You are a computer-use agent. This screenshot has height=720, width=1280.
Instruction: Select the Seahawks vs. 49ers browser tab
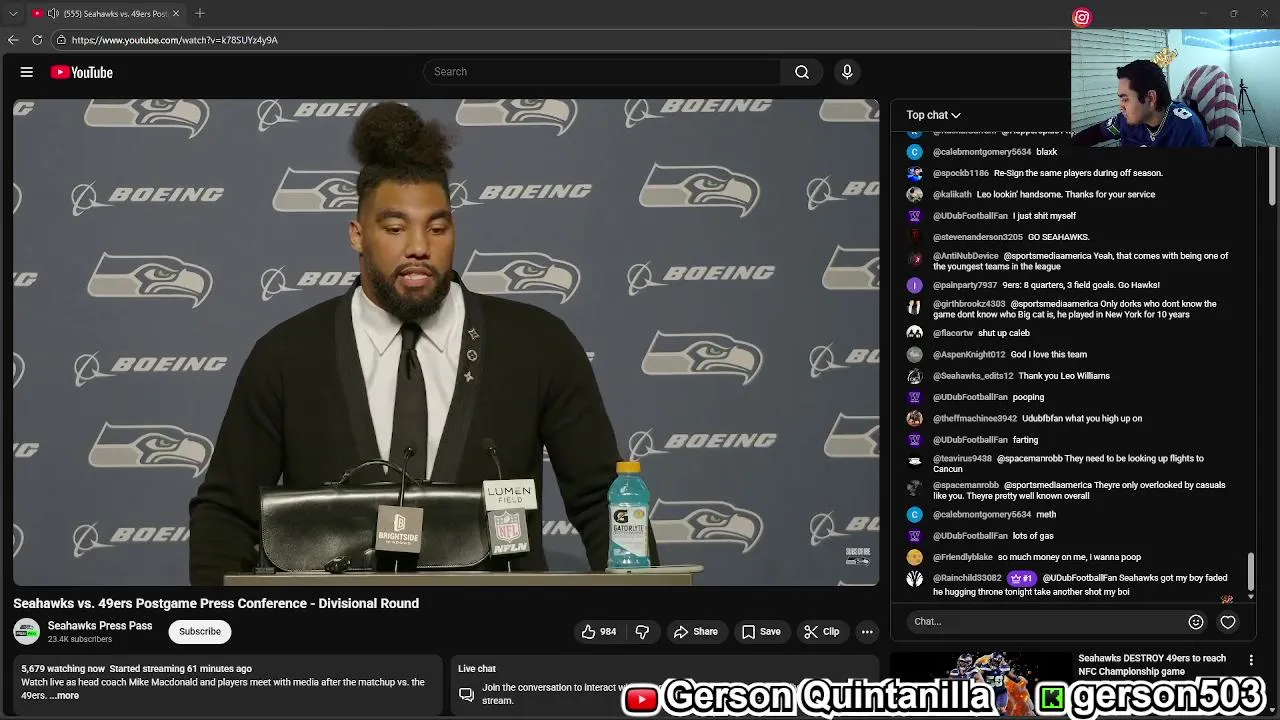coord(105,13)
